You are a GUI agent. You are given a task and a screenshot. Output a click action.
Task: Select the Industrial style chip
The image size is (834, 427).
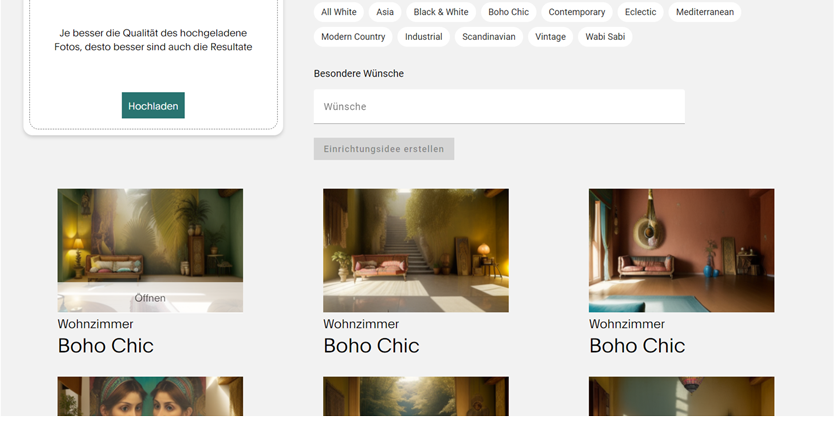(424, 37)
